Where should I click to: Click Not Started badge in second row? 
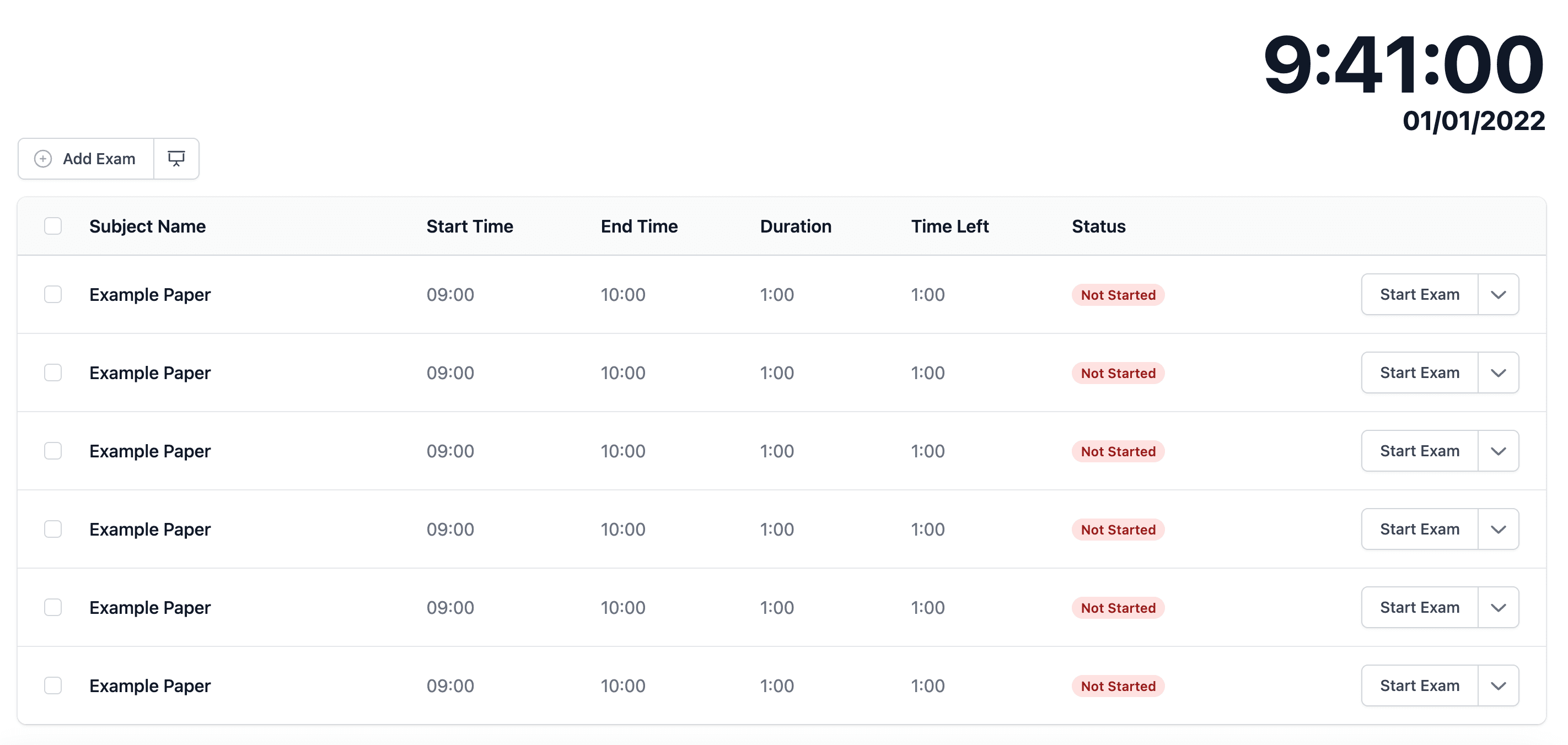tap(1118, 374)
